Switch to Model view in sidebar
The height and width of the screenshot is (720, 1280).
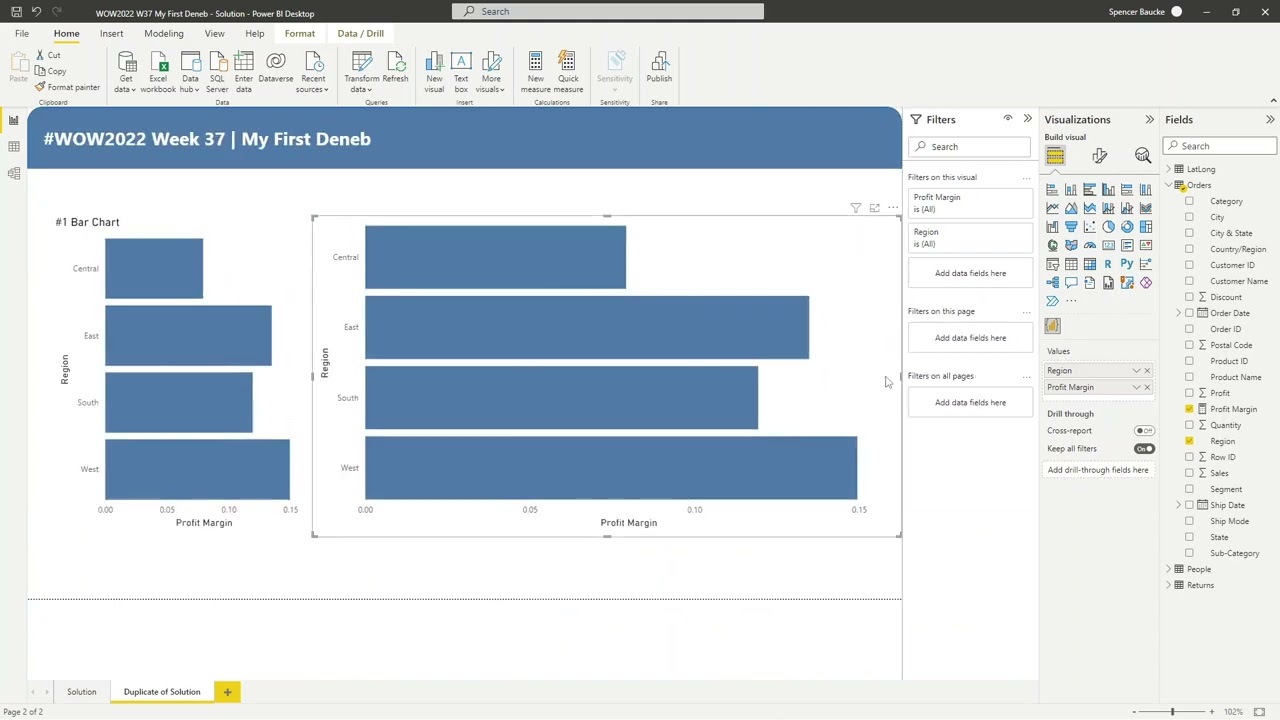click(x=14, y=174)
